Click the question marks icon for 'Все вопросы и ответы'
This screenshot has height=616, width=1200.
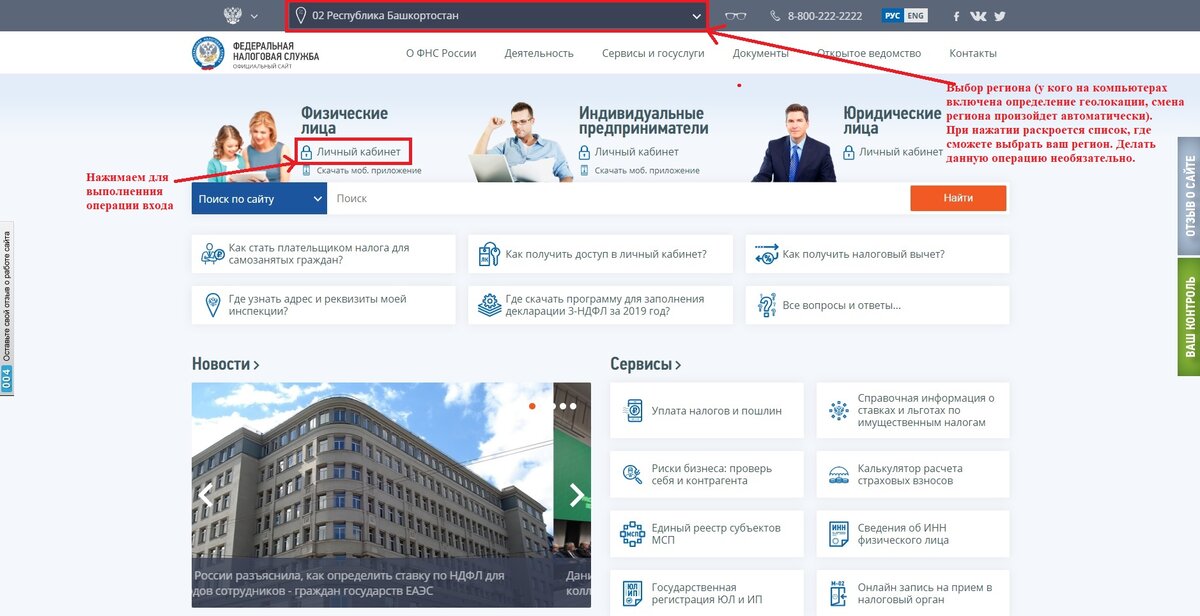767,305
